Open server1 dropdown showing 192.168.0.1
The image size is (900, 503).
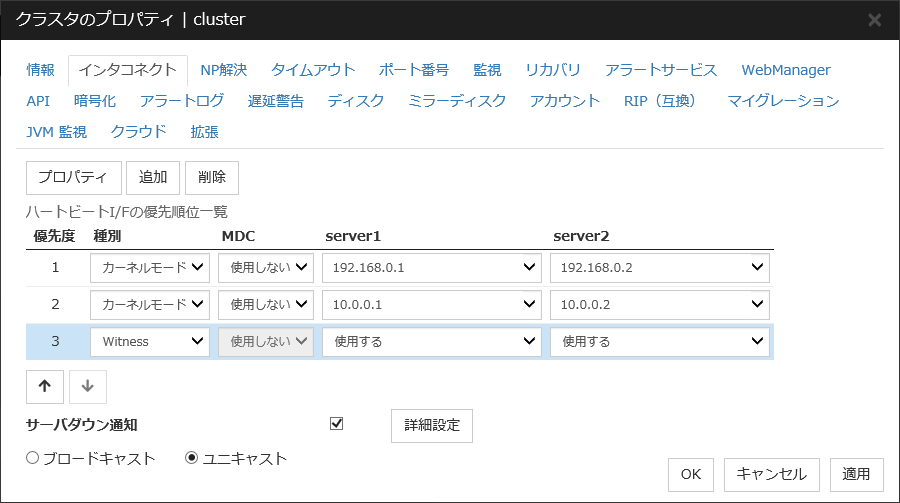point(431,268)
